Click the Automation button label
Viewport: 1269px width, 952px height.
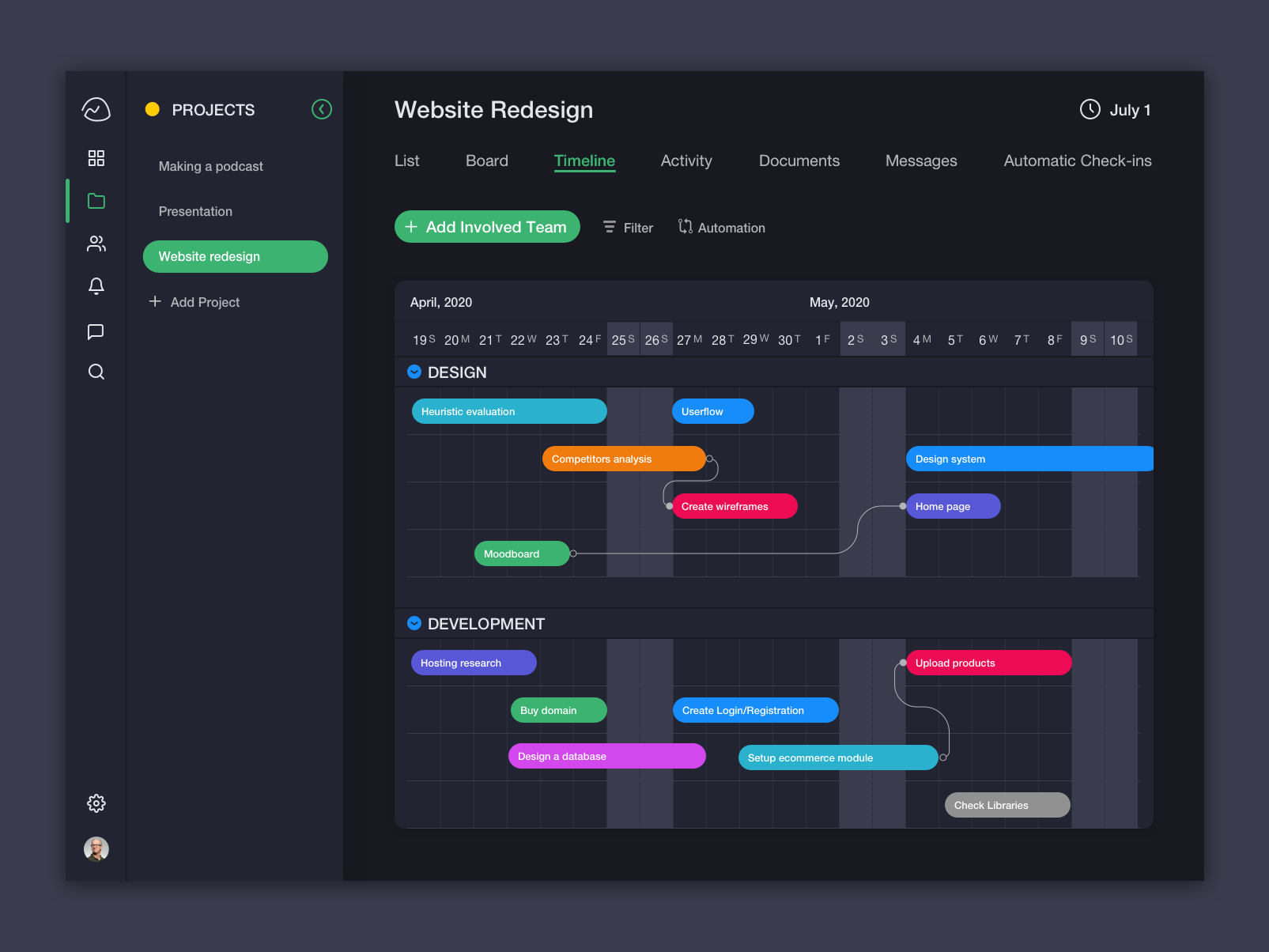point(731,228)
